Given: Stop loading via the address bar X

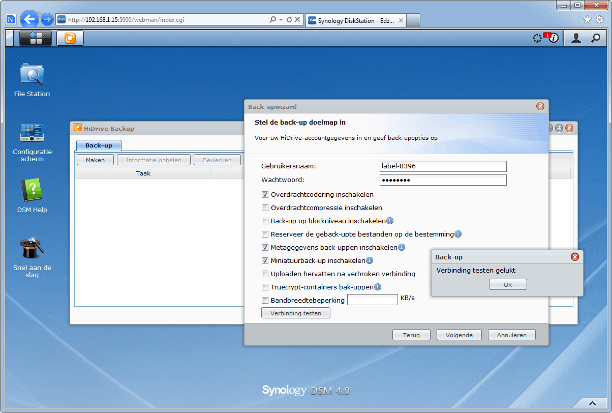Looking at the screenshot, I should (x=297, y=19).
